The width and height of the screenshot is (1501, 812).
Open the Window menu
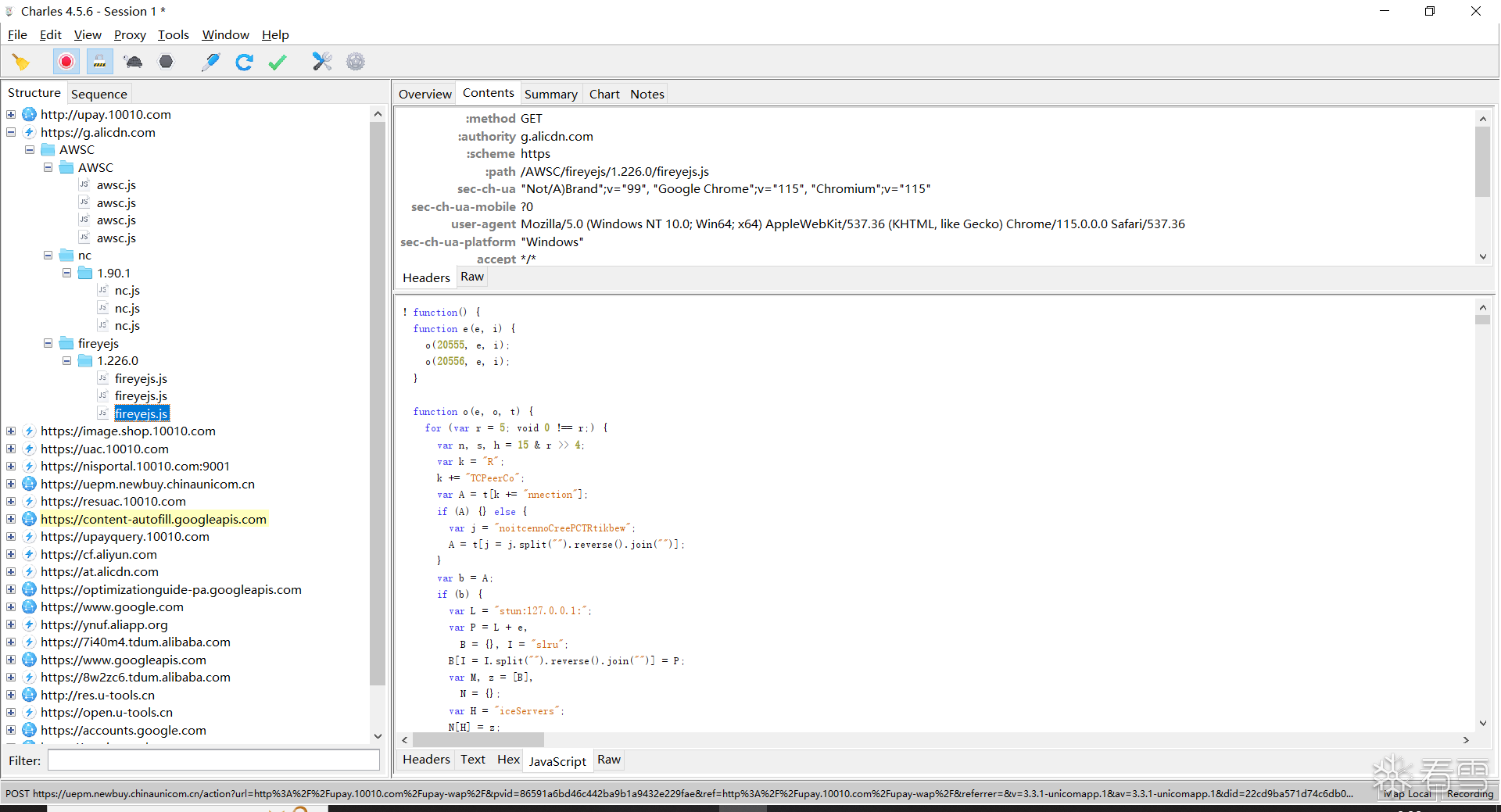coord(225,34)
